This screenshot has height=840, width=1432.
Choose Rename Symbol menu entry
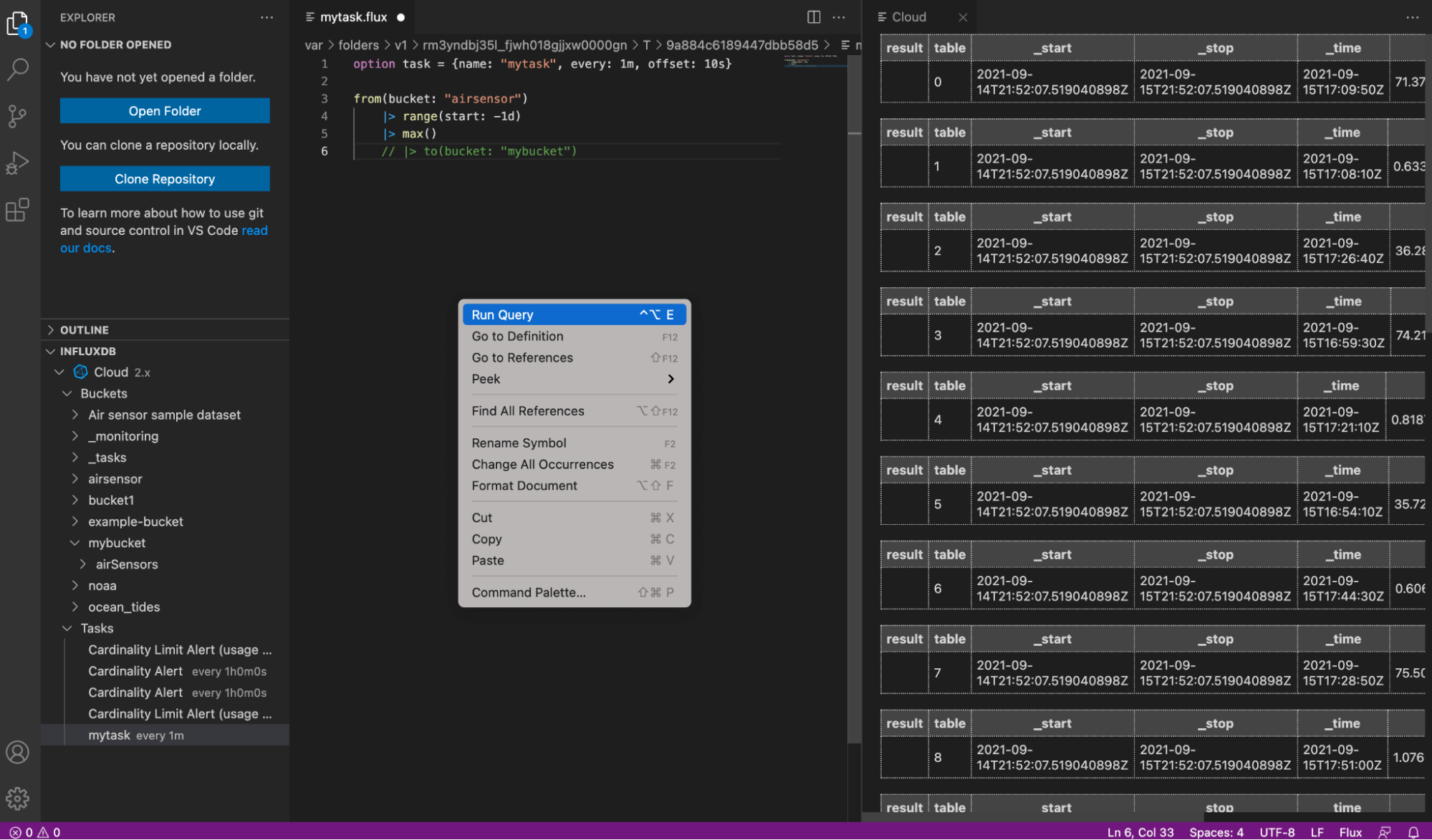tap(574, 443)
